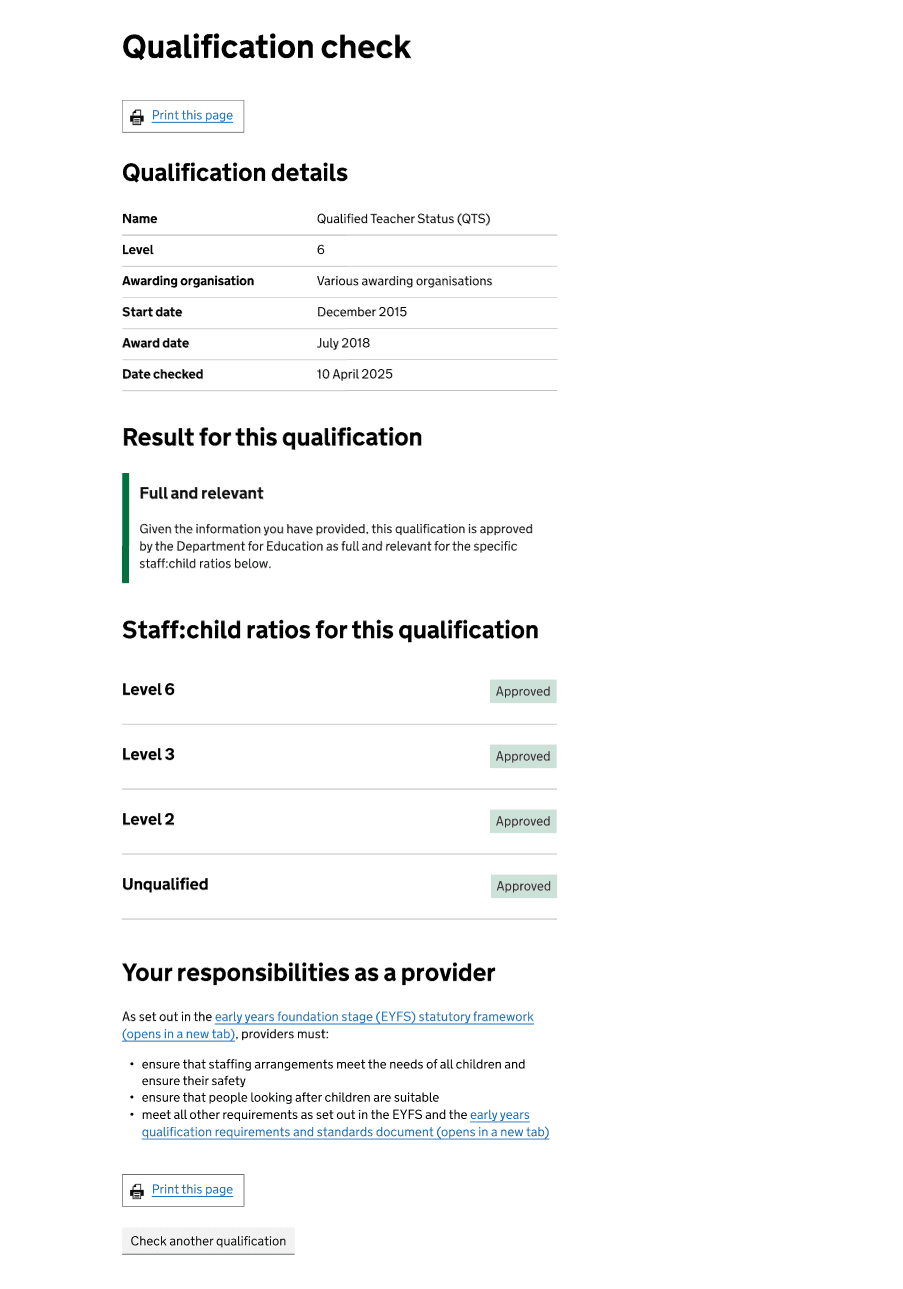Image resolution: width=903 pixels, height=1289 pixels.
Task: Select the Full and relevant status heading
Action: tap(201, 493)
